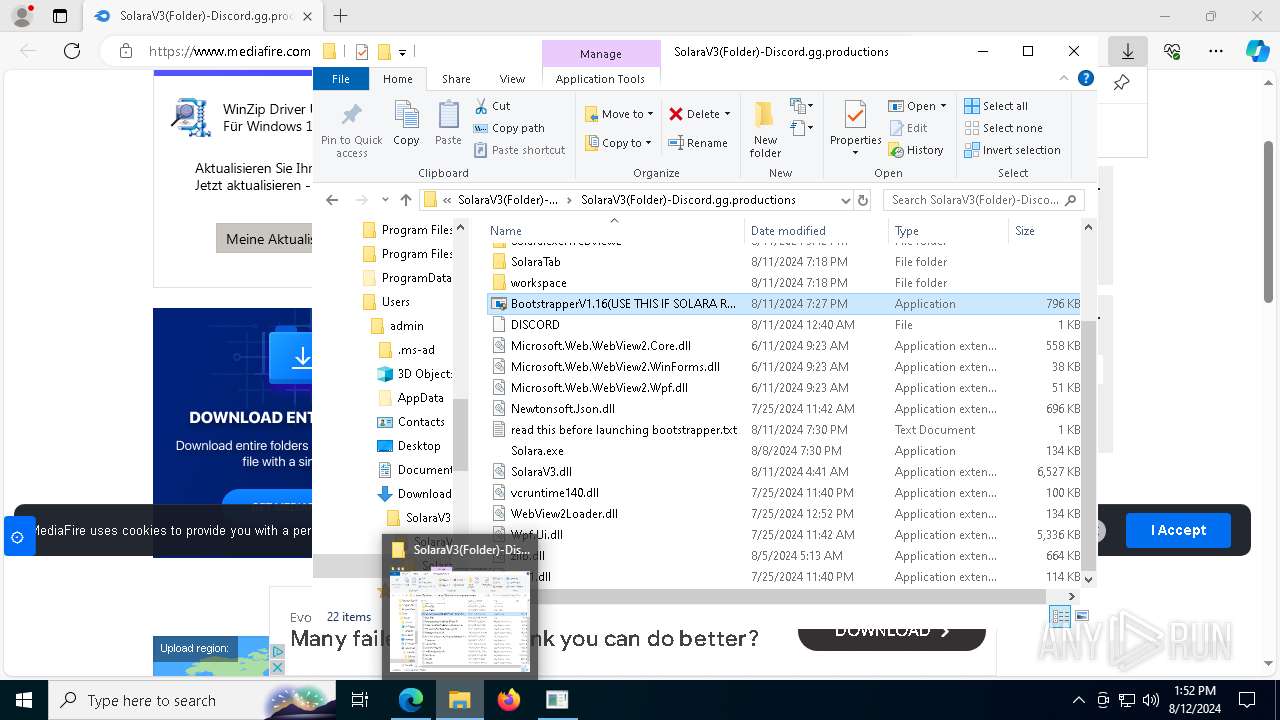Select the Users folder in tree
The width and height of the screenshot is (1280, 720).
click(x=385, y=302)
